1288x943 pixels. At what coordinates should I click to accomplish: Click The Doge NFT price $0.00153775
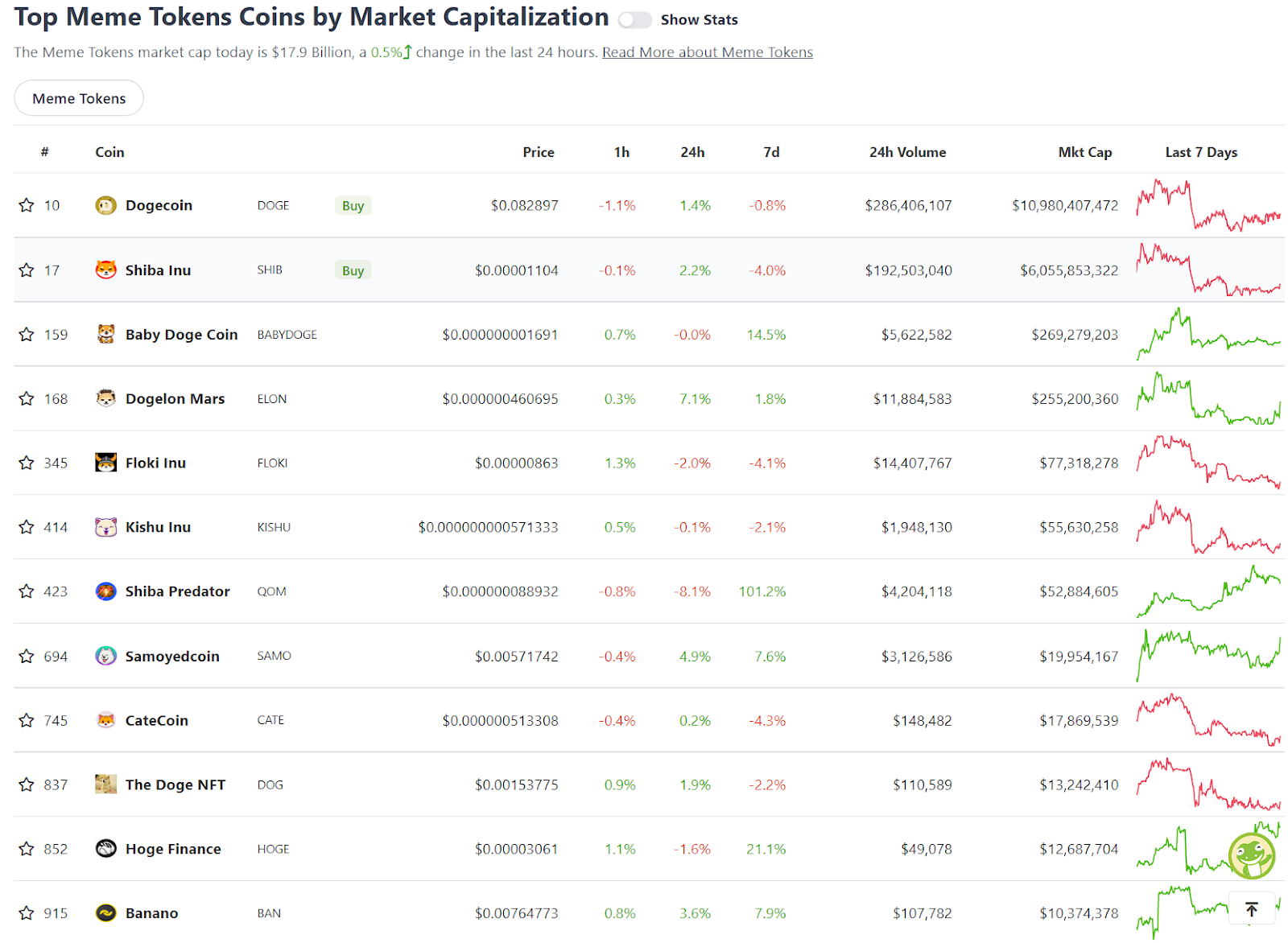click(x=516, y=784)
